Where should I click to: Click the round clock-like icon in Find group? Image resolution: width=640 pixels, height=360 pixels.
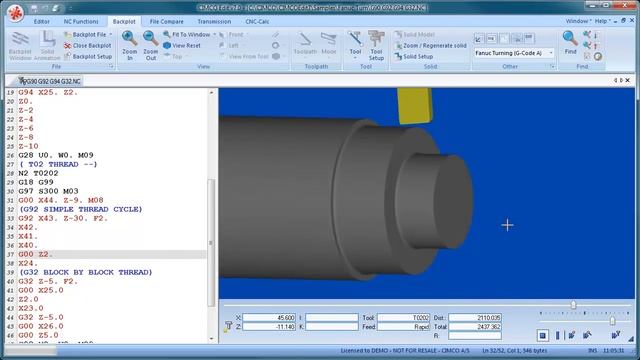tap(598, 57)
